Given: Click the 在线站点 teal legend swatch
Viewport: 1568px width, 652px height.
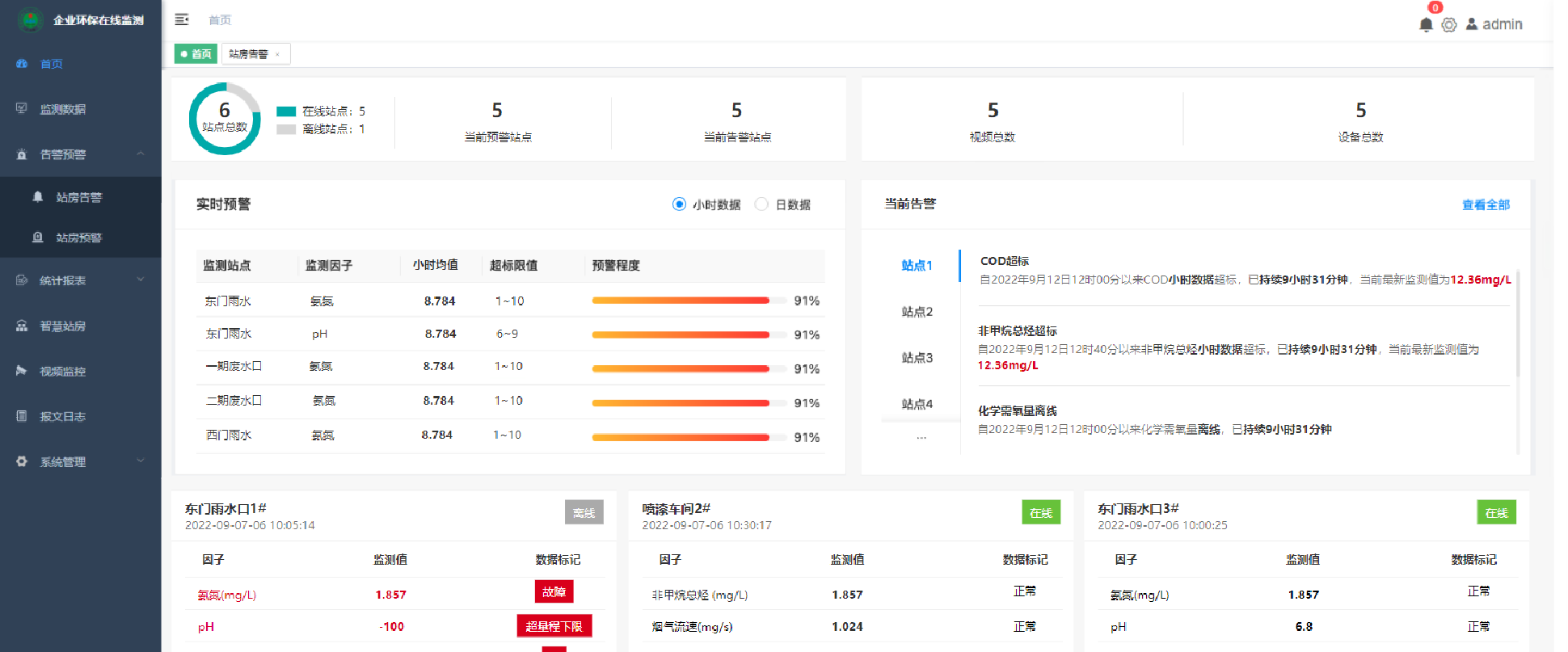Looking at the screenshot, I should [286, 111].
